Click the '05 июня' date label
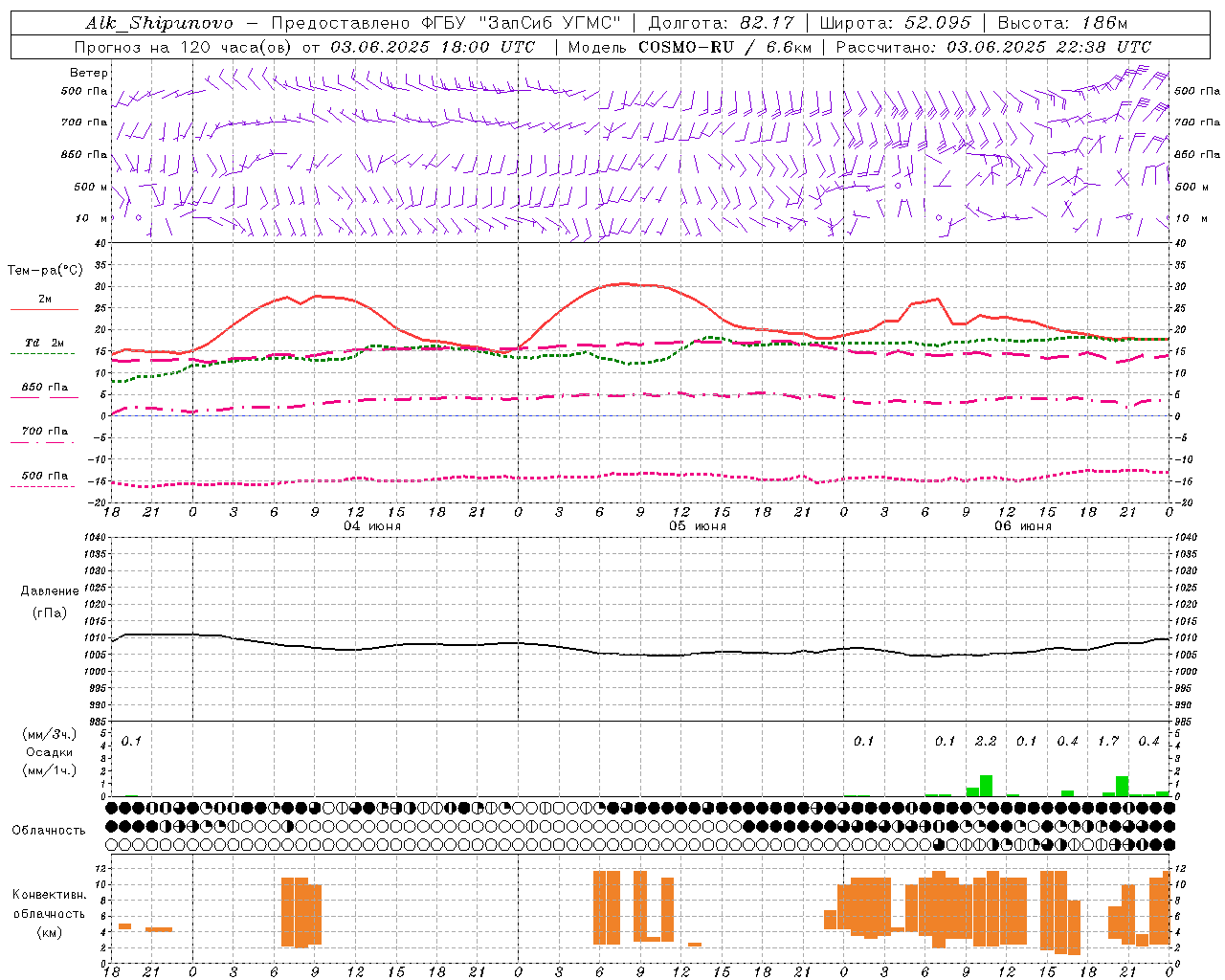The image size is (1225, 980). pyautogui.click(x=698, y=526)
